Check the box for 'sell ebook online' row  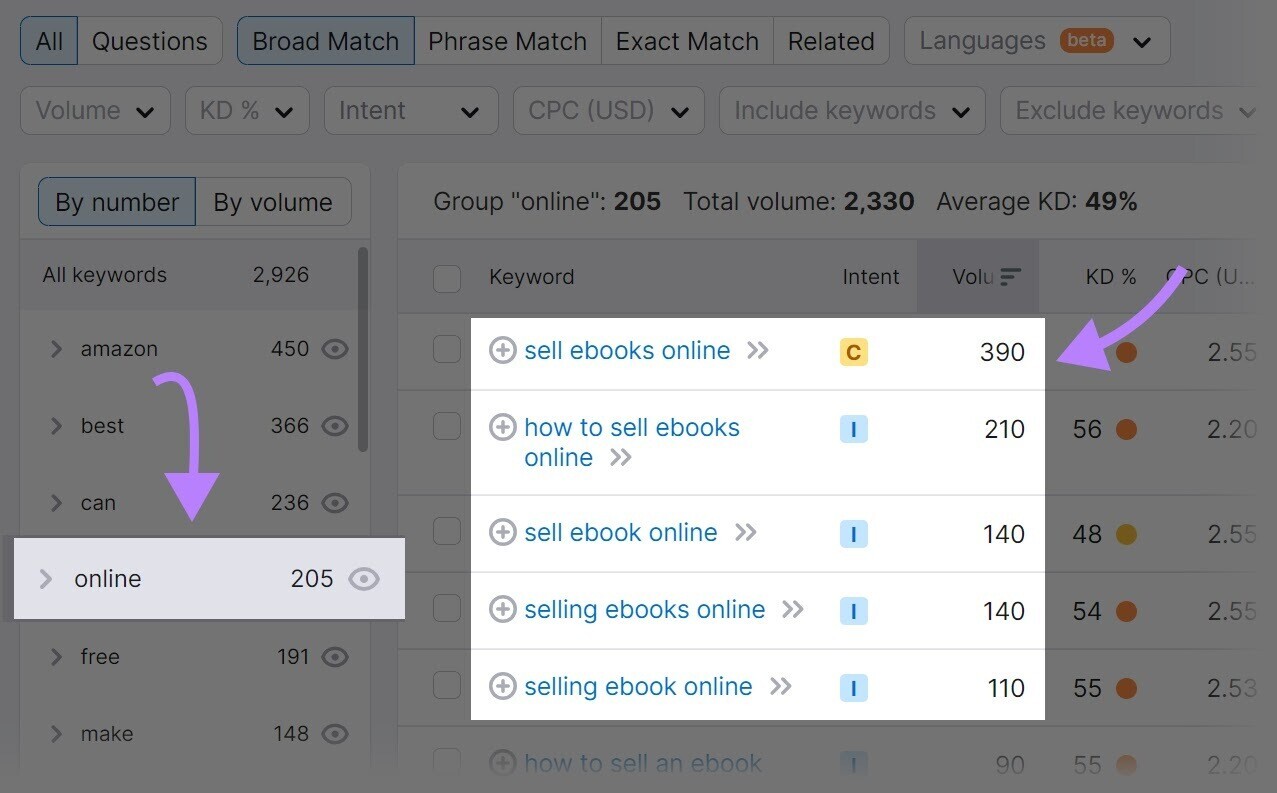[447, 531]
